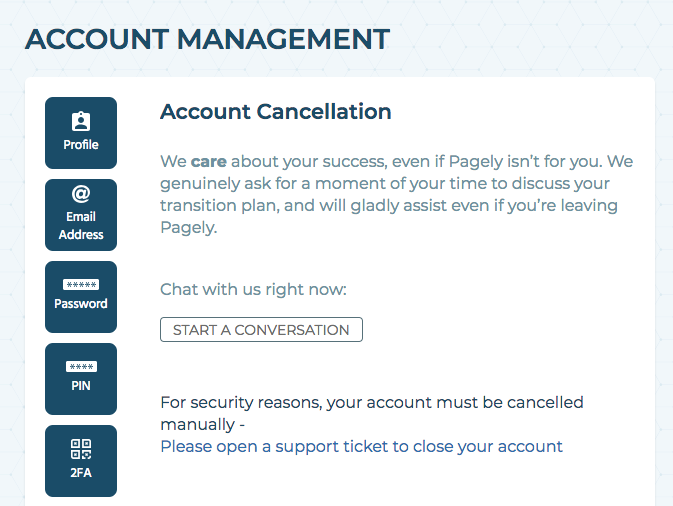
Task: Click the For security reasons notice text
Action: (x=372, y=413)
